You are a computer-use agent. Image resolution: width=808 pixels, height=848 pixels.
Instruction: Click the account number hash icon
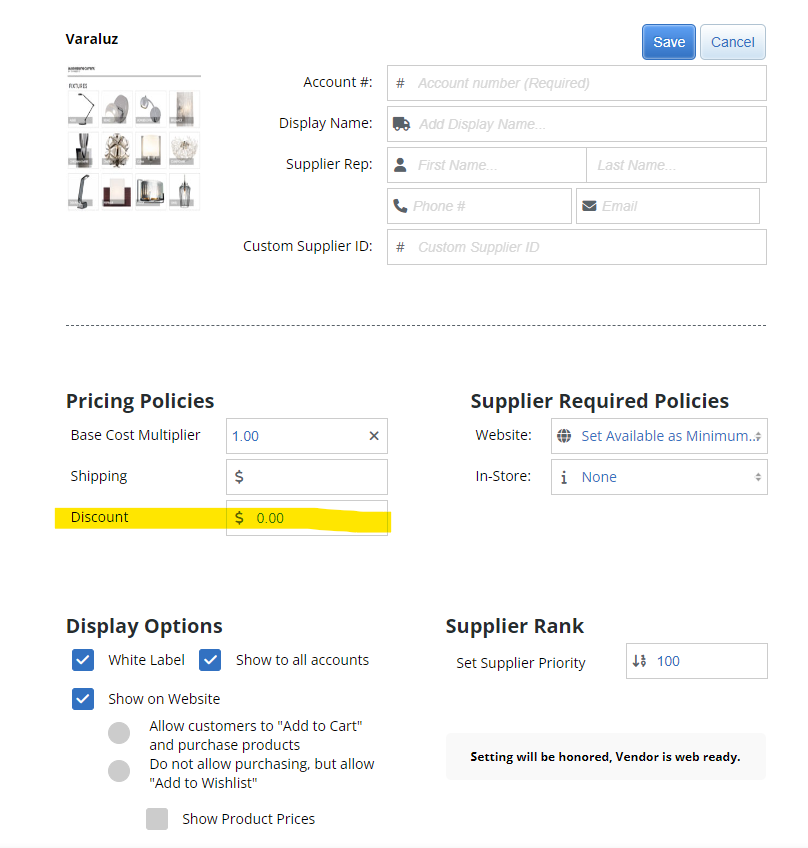[399, 83]
